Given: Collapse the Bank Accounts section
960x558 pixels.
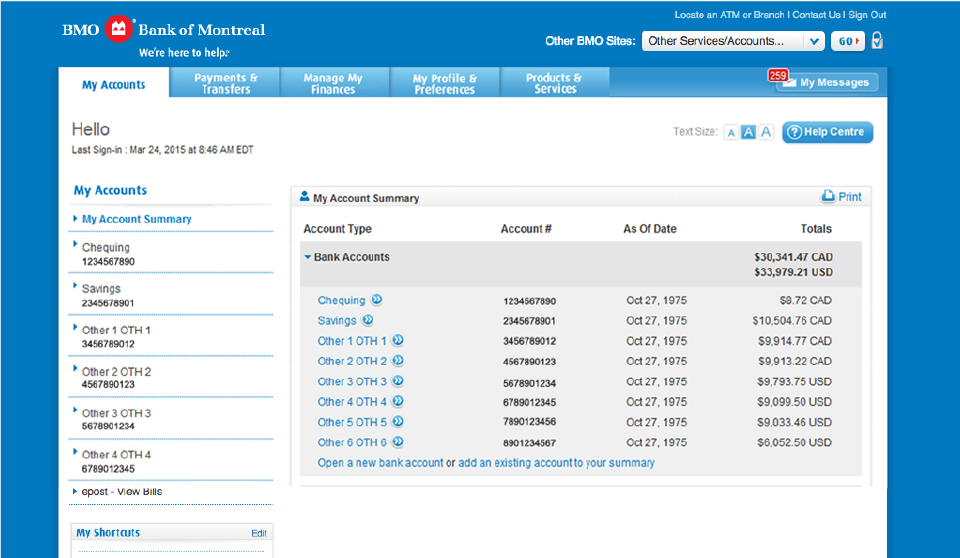Looking at the screenshot, I should click(308, 258).
